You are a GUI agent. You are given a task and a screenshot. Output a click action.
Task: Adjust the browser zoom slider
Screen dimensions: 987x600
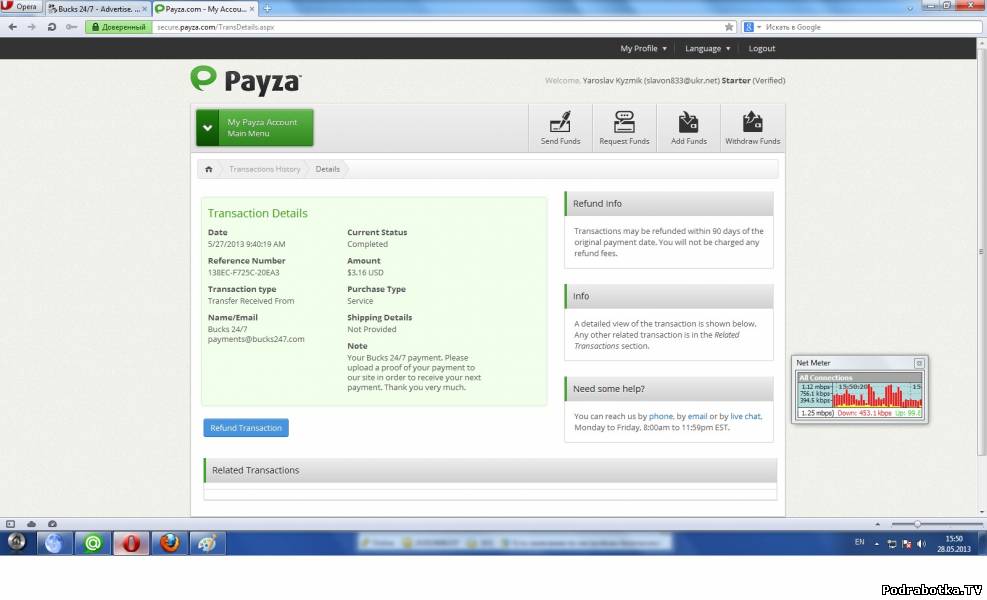click(x=917, y=524)
